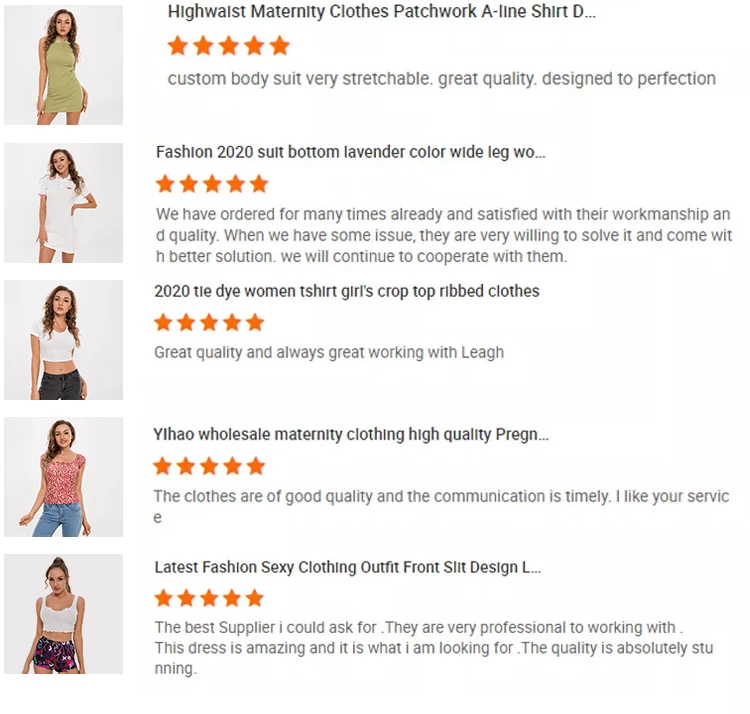The width and height of the screenshot is (750, 714).
Task: Click star rating of Latest Fashion review
Action: pos(209,598)
